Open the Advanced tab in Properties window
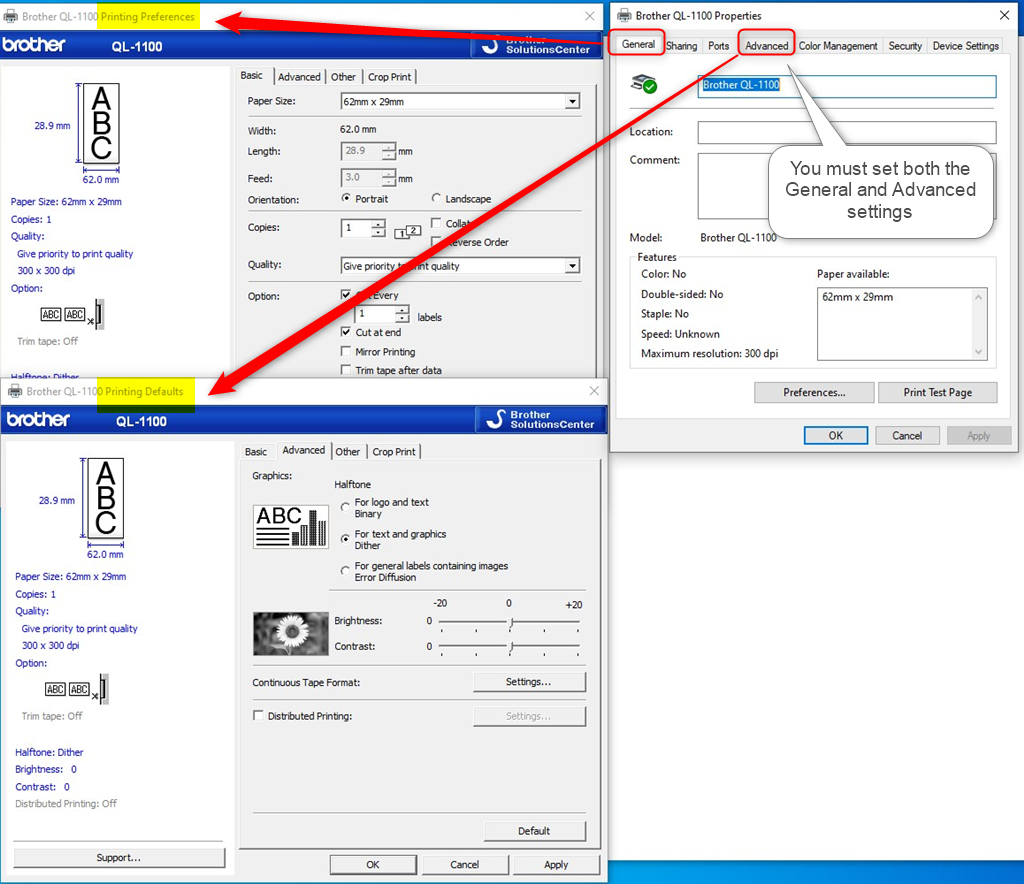Image resolution: width=1024 pixels, height=884 pixels. tap(767, 46)
